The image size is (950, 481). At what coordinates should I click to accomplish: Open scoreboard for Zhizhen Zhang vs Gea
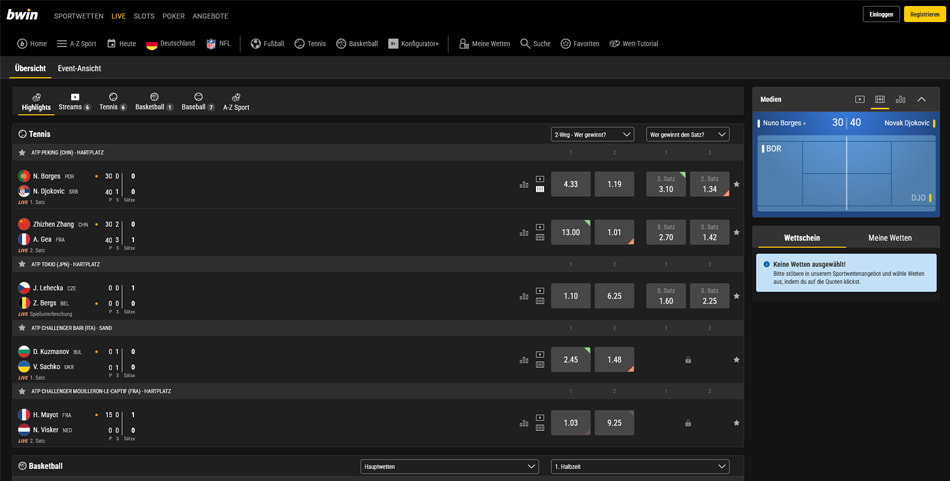(540, 237)
